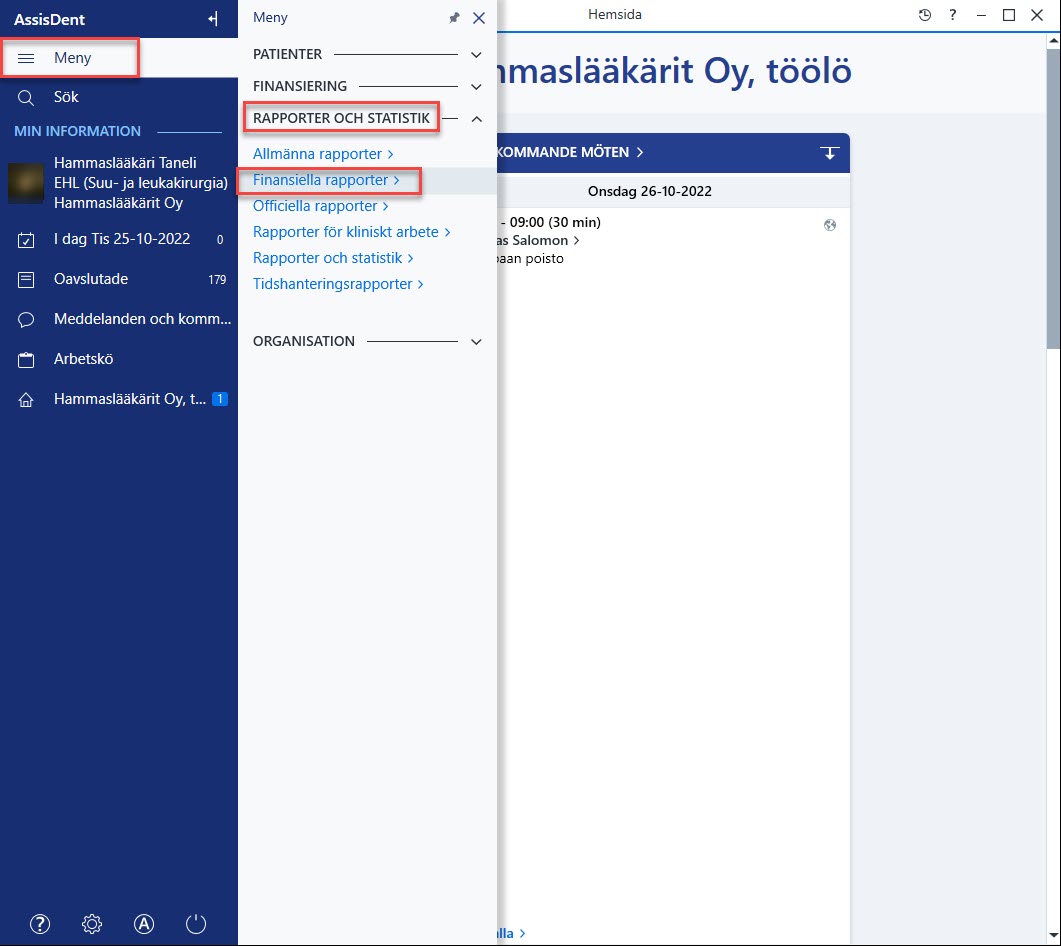The width and height of the screenshot is (1061, 946).
Task: Click the hamburger Meny icon
Action: click(26, 58)
